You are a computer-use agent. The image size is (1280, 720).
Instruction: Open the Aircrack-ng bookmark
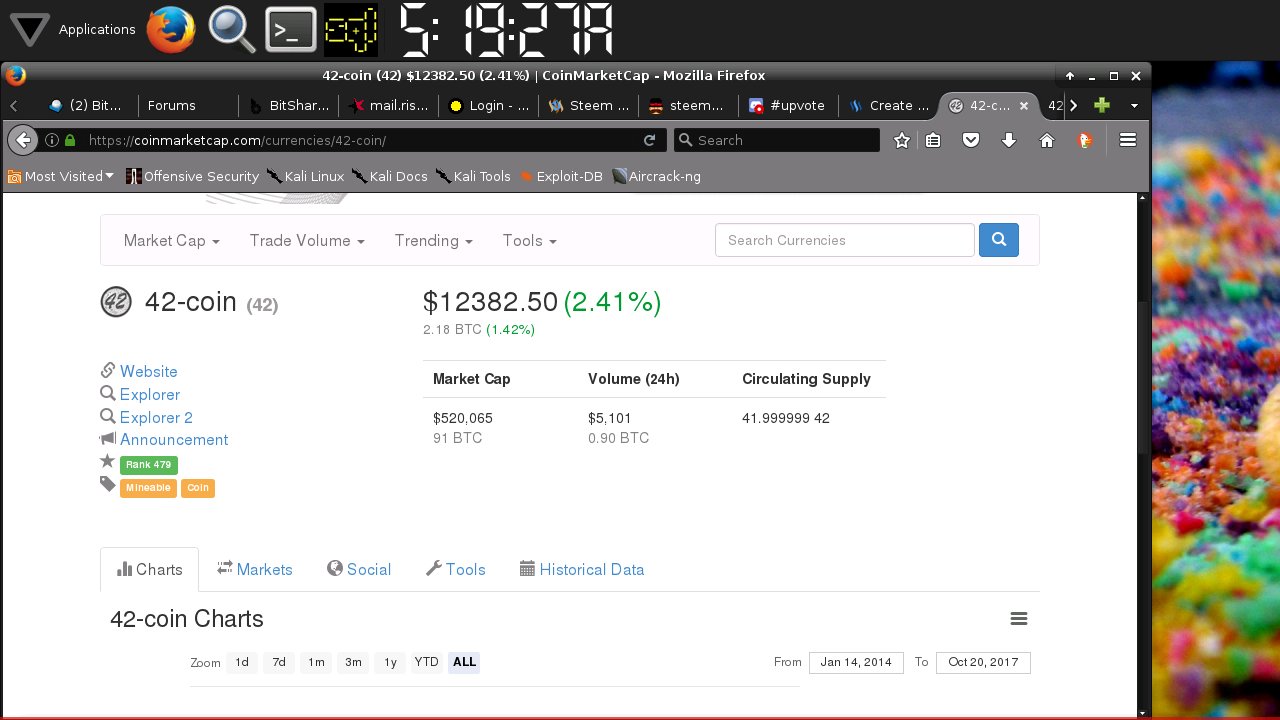(656, 176)
